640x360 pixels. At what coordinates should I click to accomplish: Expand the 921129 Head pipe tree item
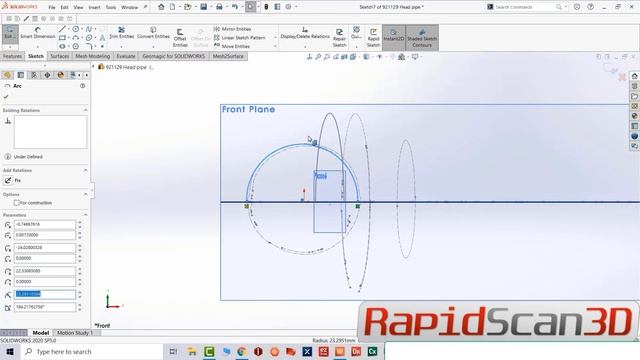(93, 67)
